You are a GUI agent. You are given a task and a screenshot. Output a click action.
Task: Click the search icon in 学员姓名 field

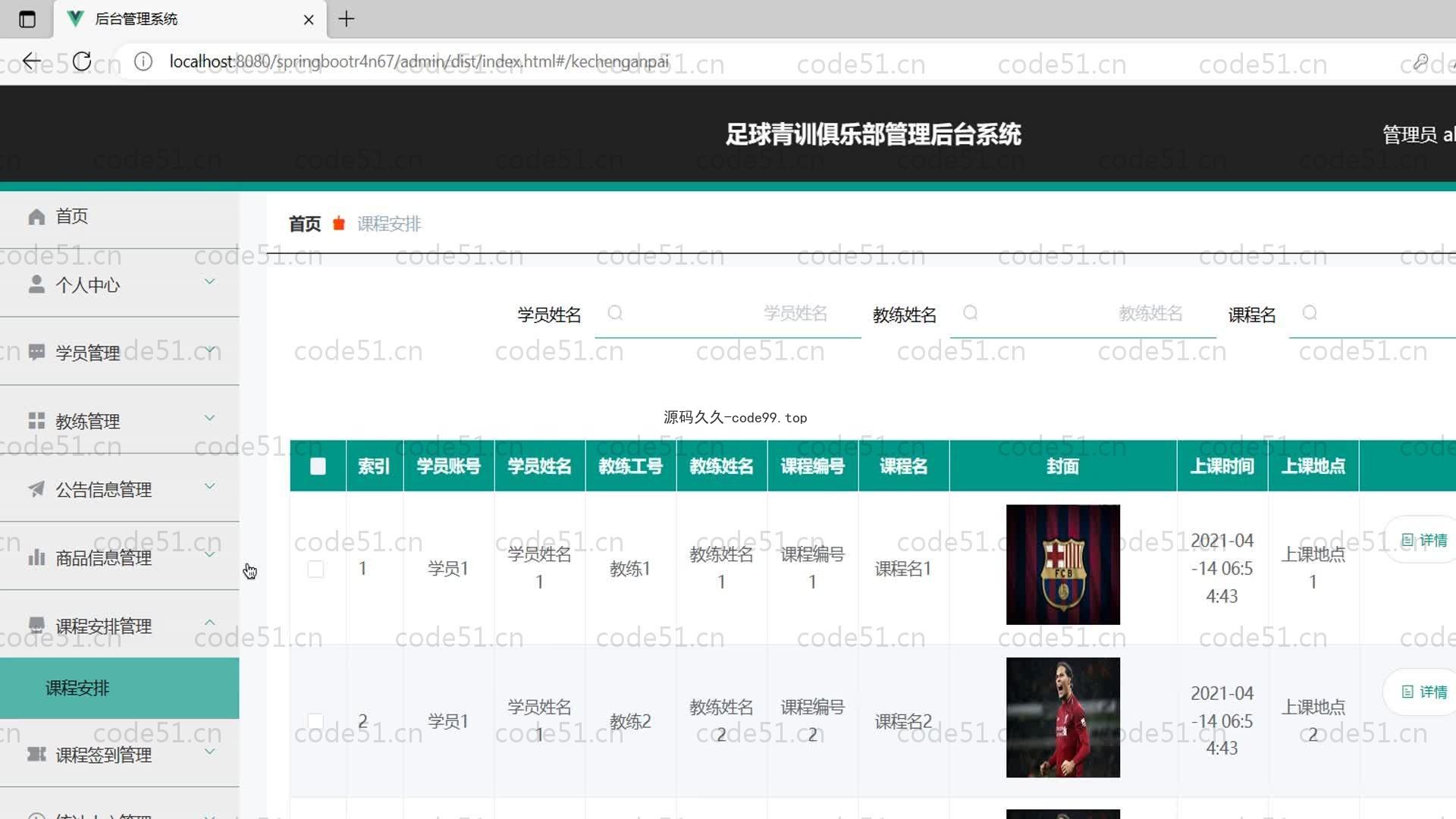615,313
